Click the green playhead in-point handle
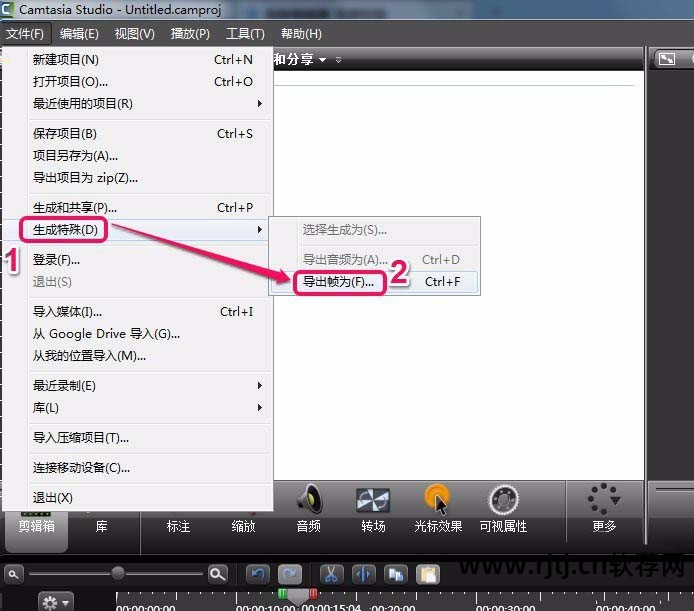The width and height of the screenshot is (694, 611). [x=282, y=593]
